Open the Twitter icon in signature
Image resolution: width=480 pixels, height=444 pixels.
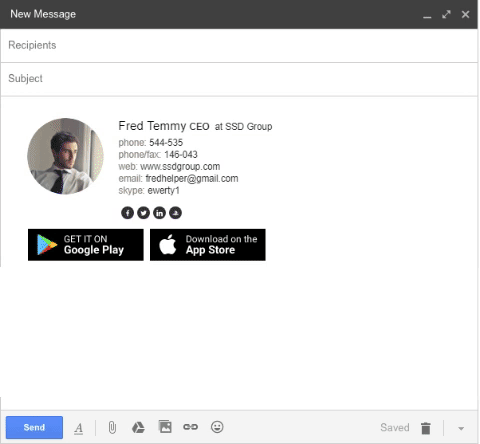143,213
